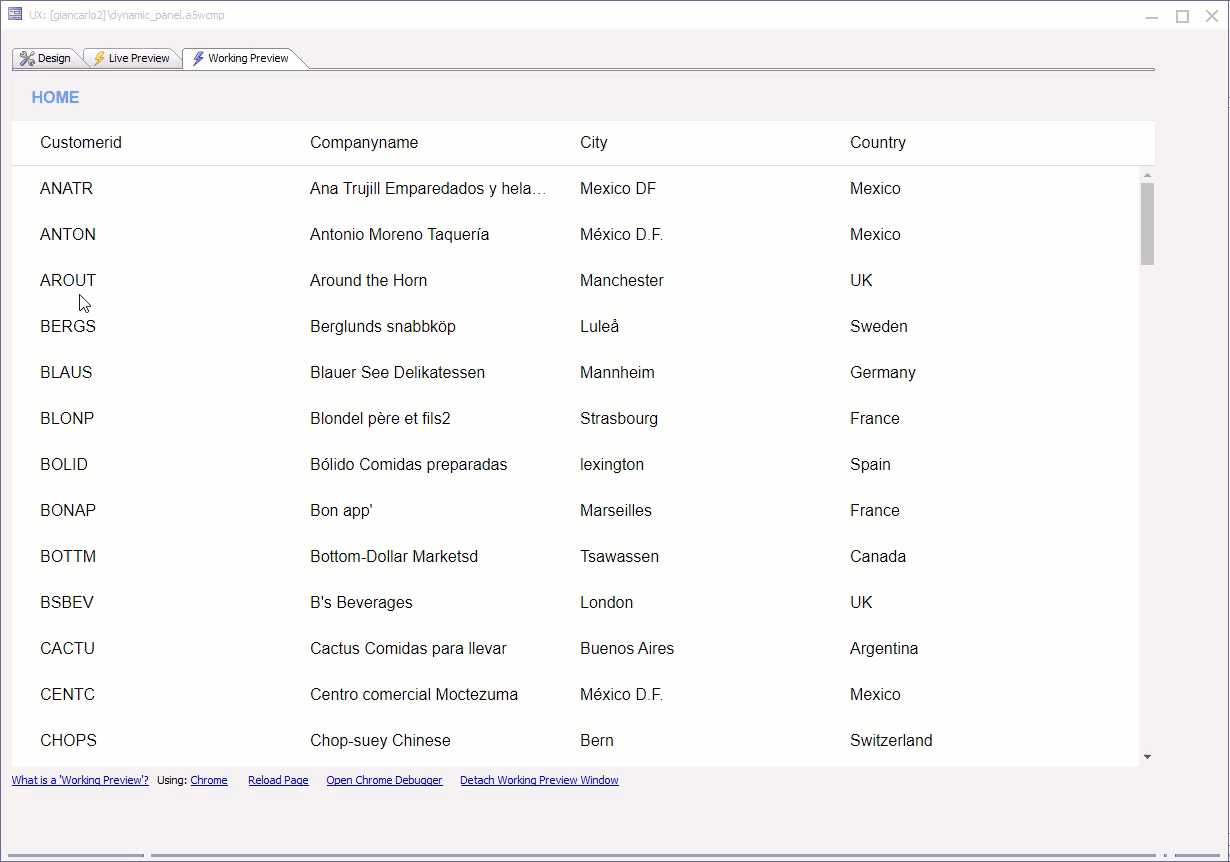
Task: Click the city Mannheim
Action: click(617, 372)
